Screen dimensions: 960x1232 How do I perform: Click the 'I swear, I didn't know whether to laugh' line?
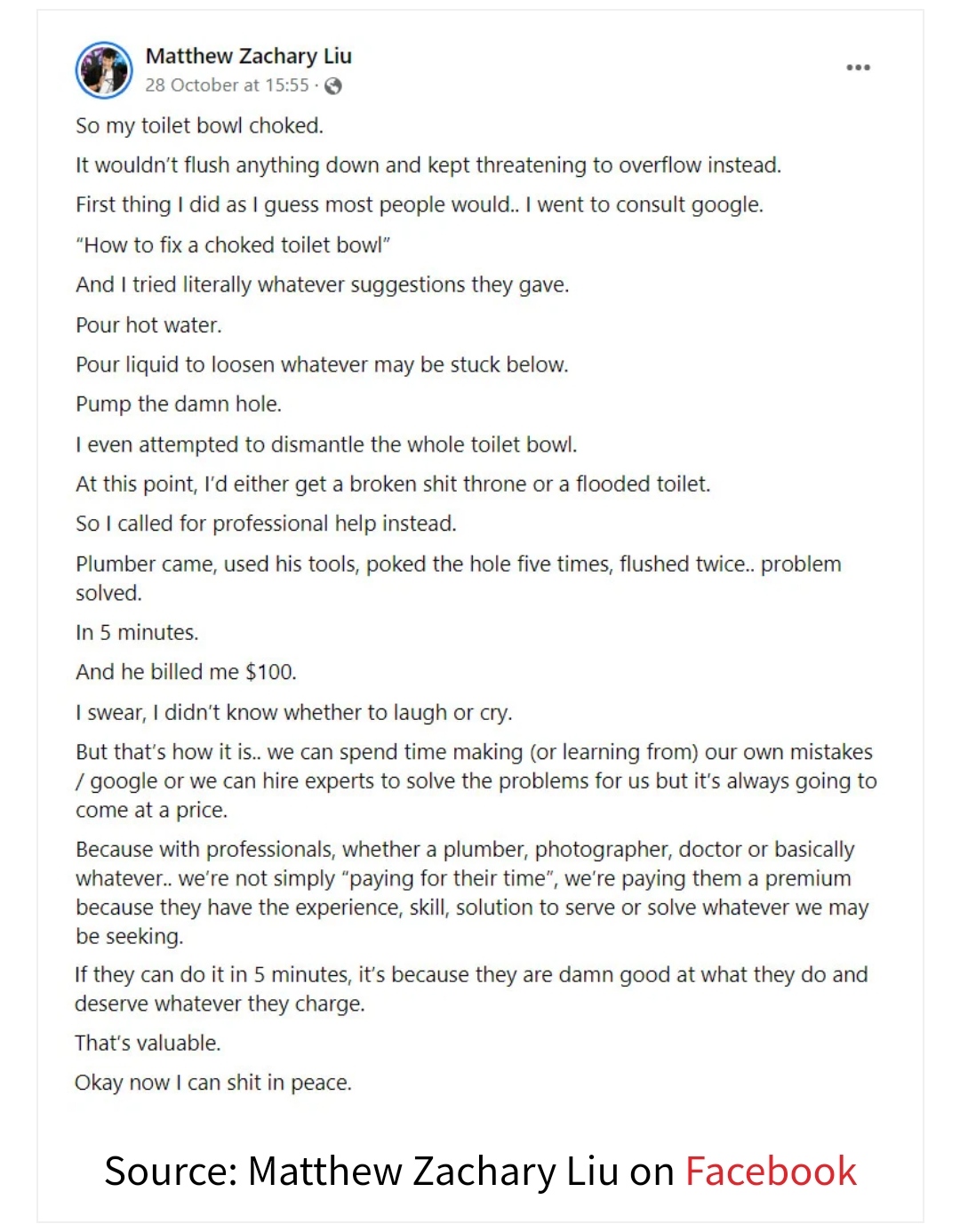click(x=293, y=712)
